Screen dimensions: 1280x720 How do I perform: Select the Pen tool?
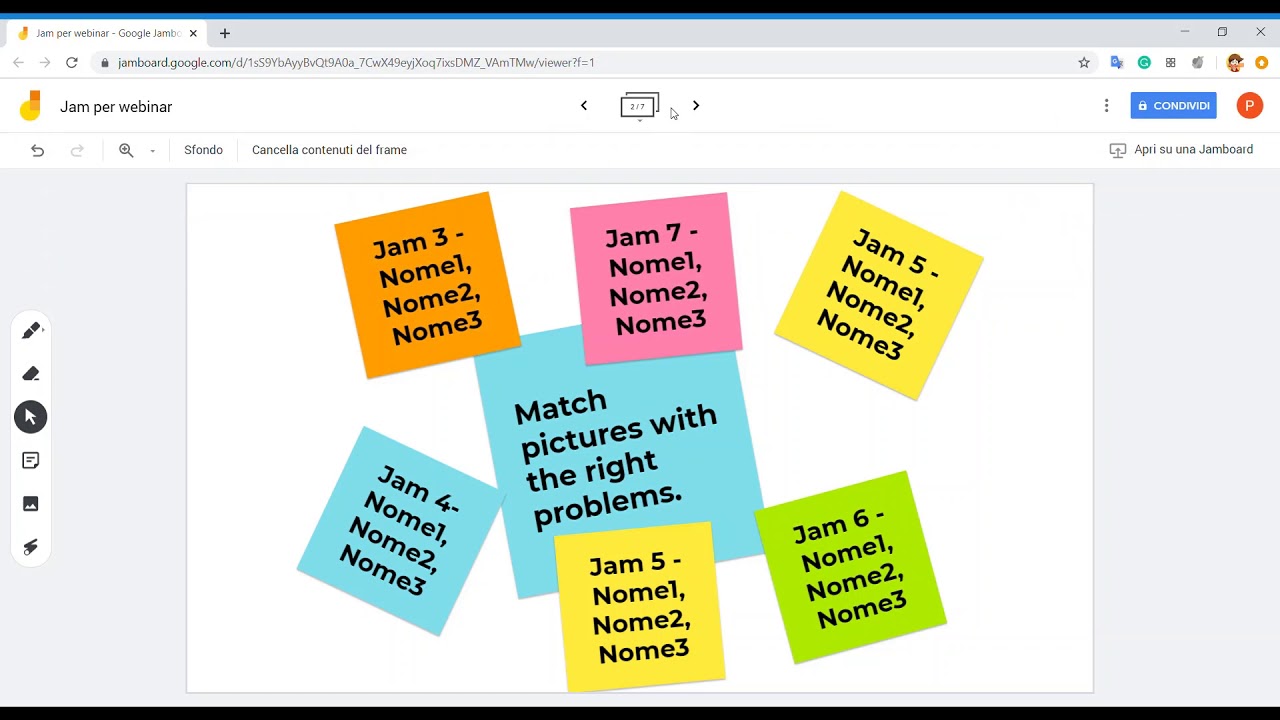[31, 330]
